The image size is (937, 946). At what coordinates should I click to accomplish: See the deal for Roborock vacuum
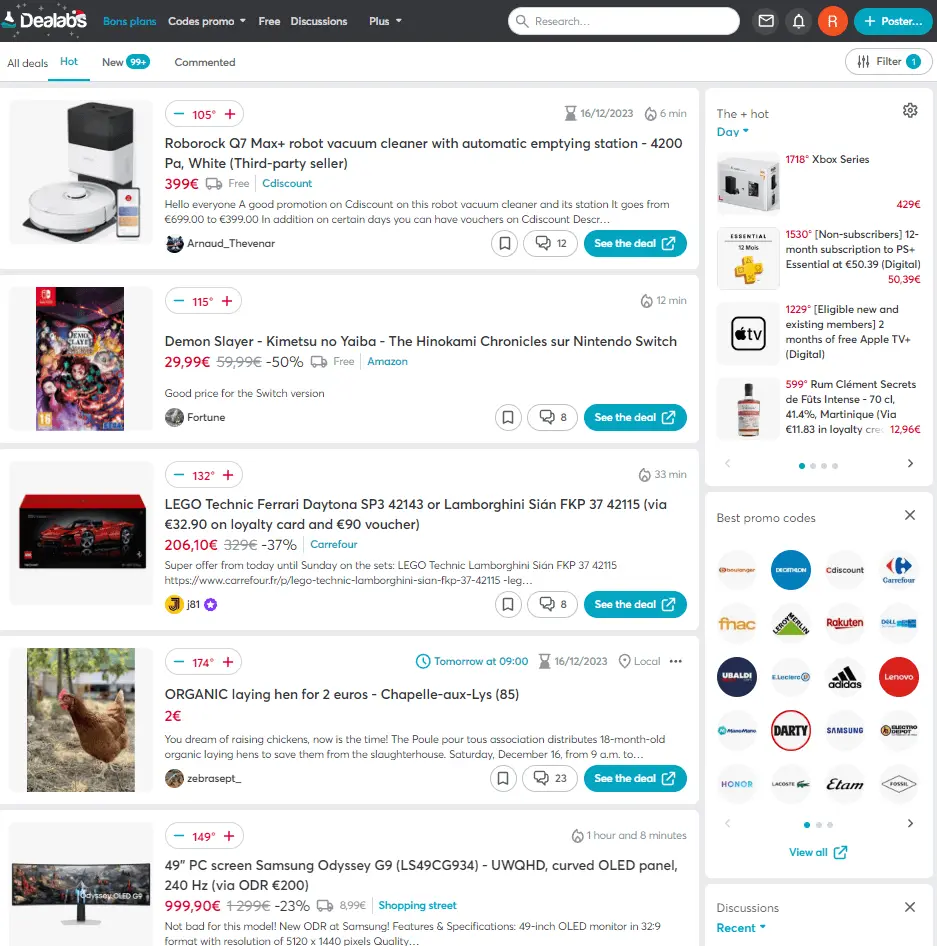[635, 243]
